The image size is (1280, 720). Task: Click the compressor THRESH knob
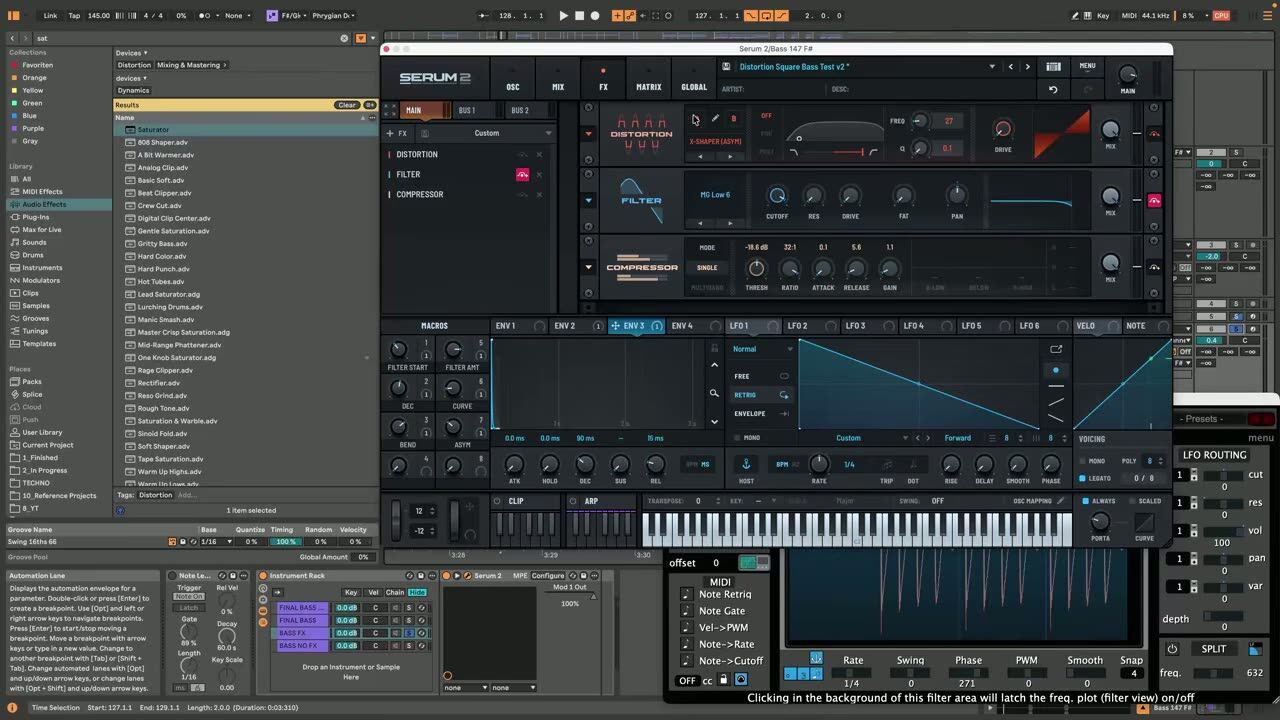pos(756,268)
